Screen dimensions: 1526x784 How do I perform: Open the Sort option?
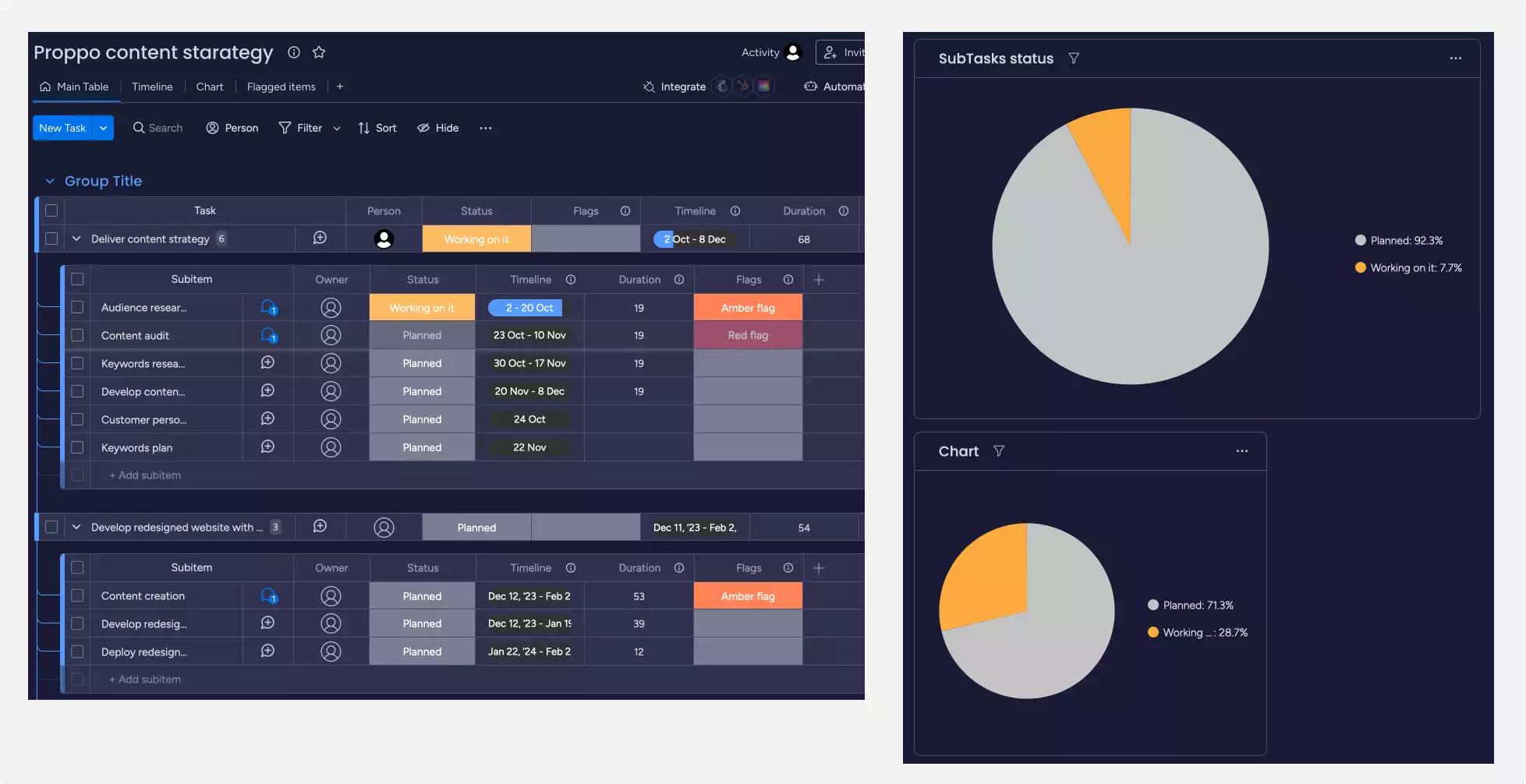[x=377, y=128]
